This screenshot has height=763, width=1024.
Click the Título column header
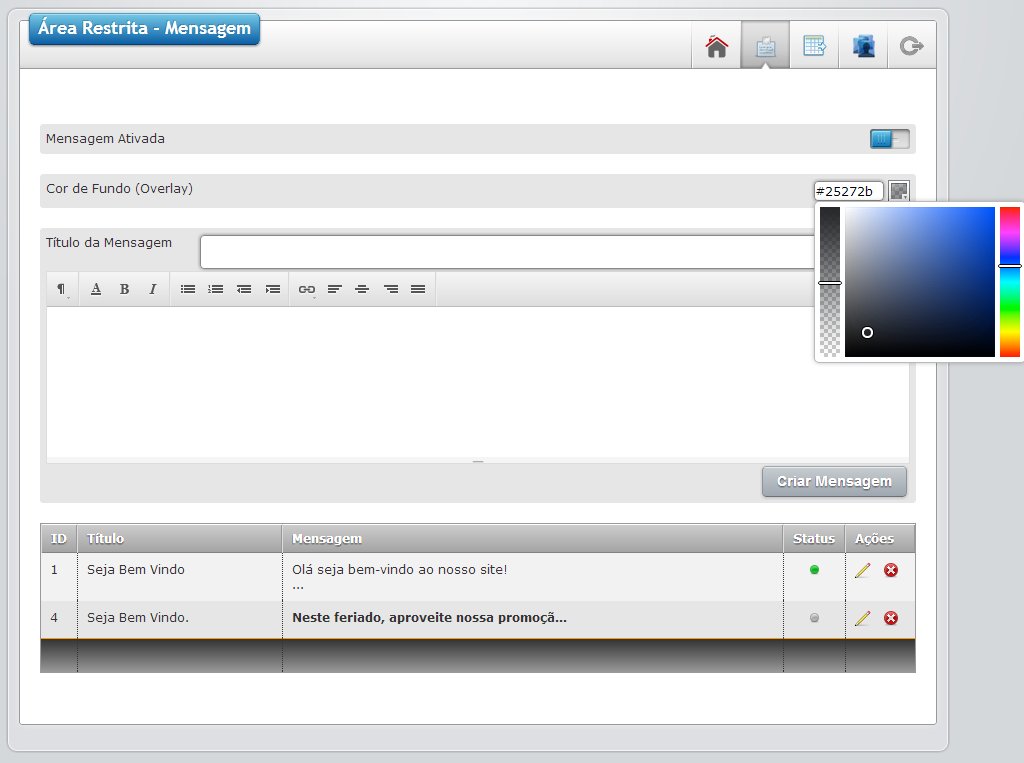pyautogui.click(x=180, y=538)
